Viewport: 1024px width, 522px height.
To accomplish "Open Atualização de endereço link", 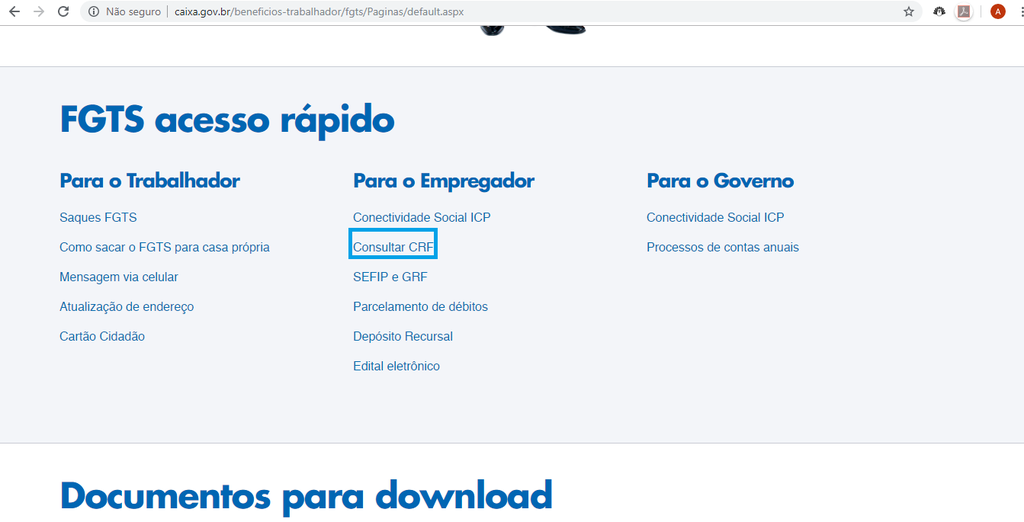I will coord(127,307).
